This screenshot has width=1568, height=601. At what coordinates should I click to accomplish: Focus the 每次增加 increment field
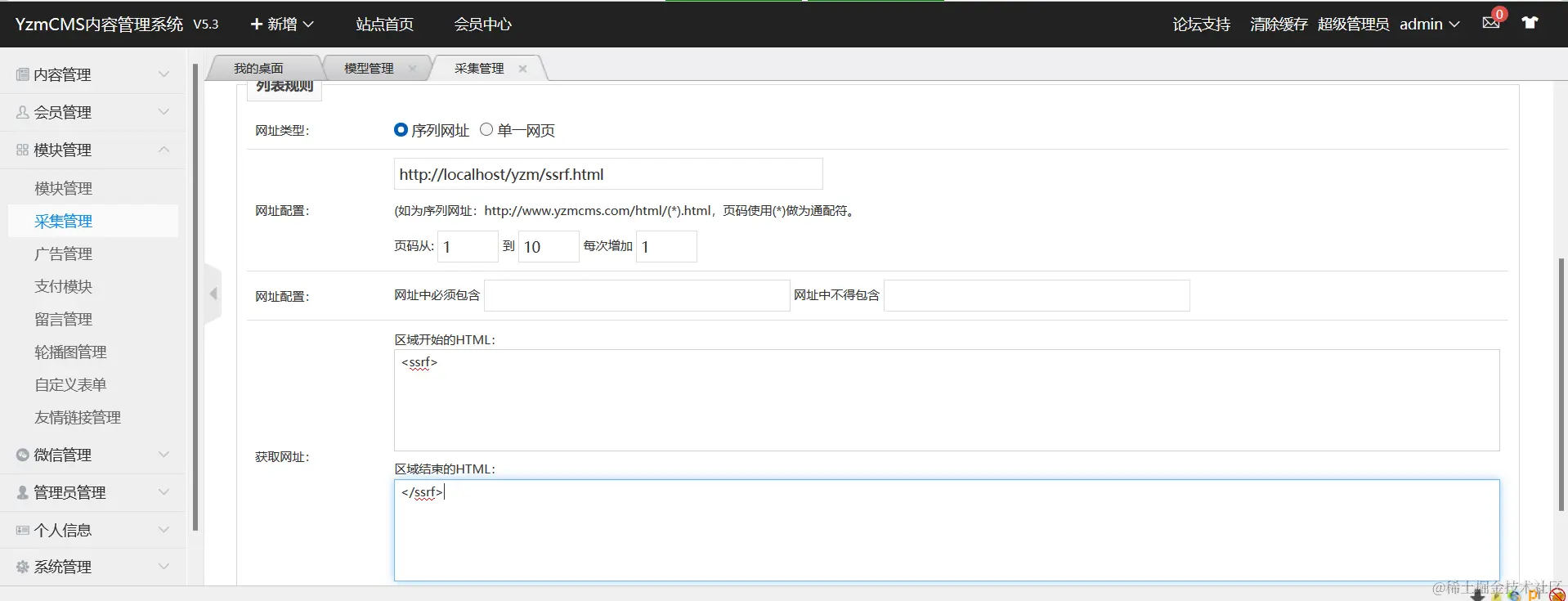pos(666,246)
